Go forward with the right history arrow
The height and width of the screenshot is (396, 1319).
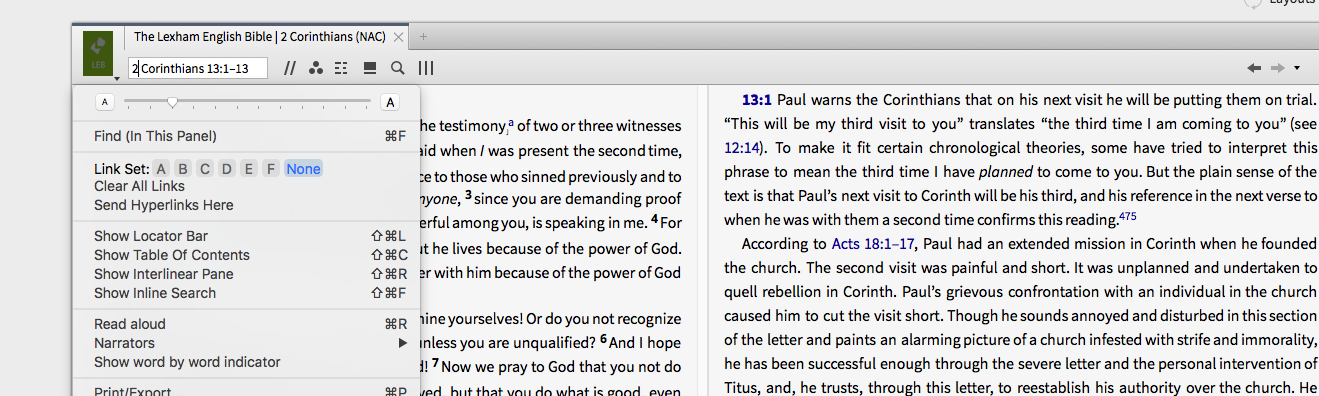[x=1277, y=68]
